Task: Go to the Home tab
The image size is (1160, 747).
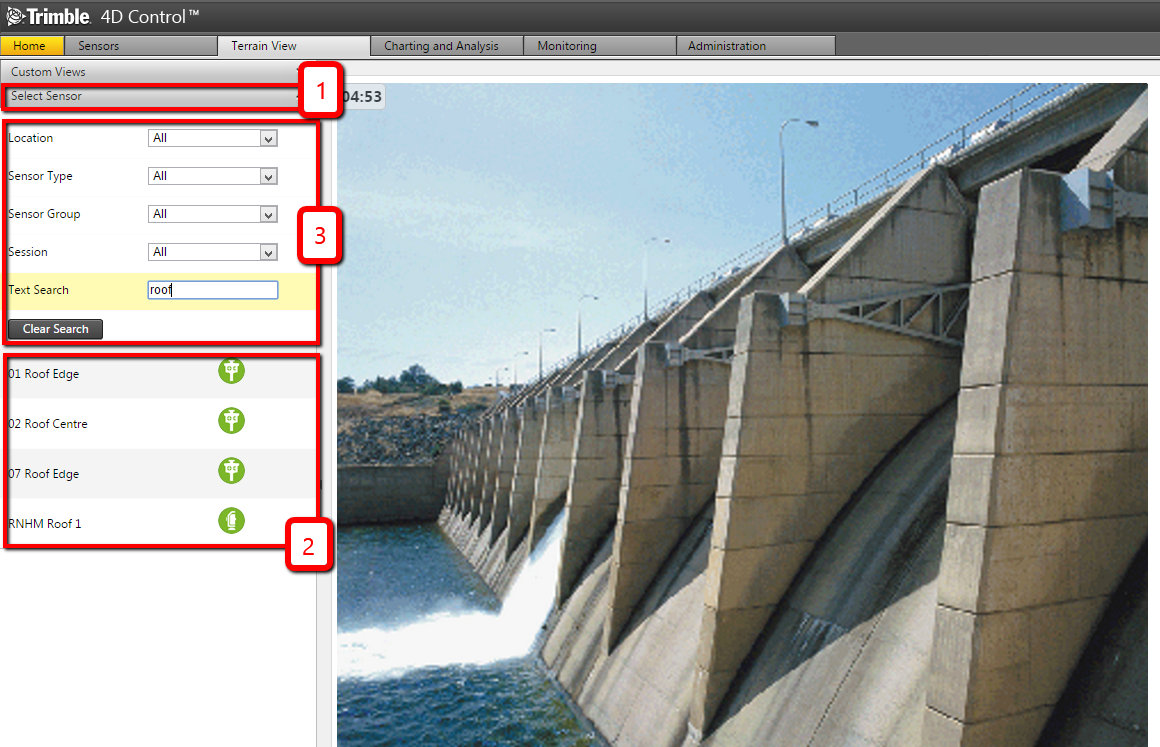Action: pos(30,46)
